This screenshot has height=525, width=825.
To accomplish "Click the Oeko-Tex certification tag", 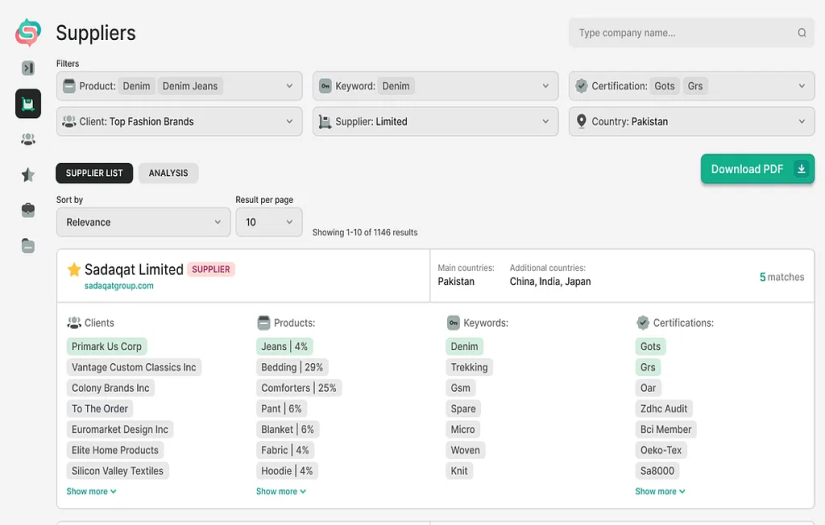I will click(661, 450).
